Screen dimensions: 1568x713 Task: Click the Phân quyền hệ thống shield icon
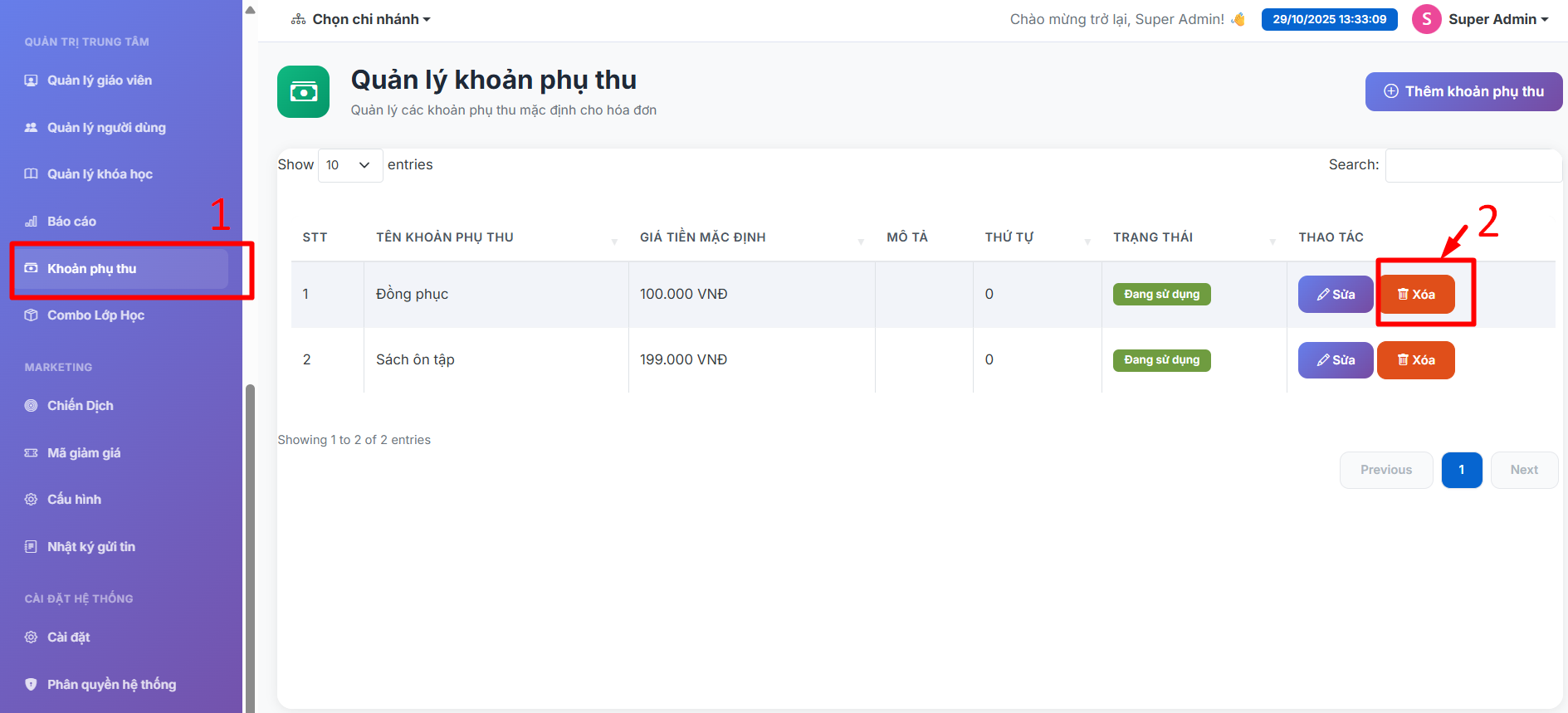(32, 685)
